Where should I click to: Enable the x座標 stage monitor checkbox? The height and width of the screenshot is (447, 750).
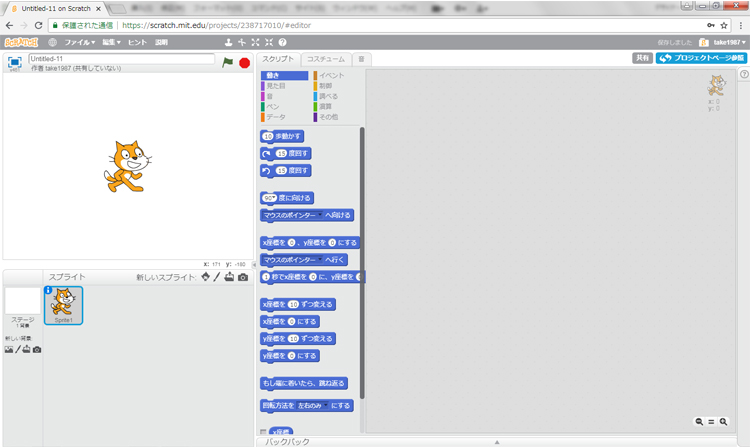(263, 432)
